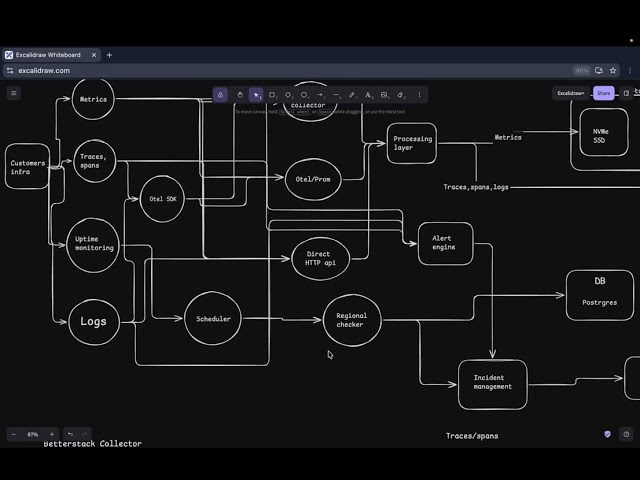
Task: Select the Rectangle shape tool
Action: pos(272,95)
